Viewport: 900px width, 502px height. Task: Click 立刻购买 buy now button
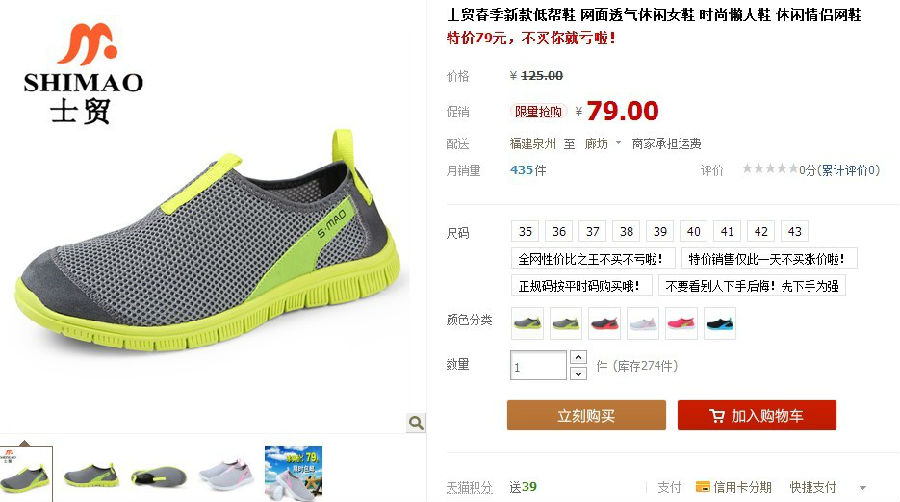(586, 415)
